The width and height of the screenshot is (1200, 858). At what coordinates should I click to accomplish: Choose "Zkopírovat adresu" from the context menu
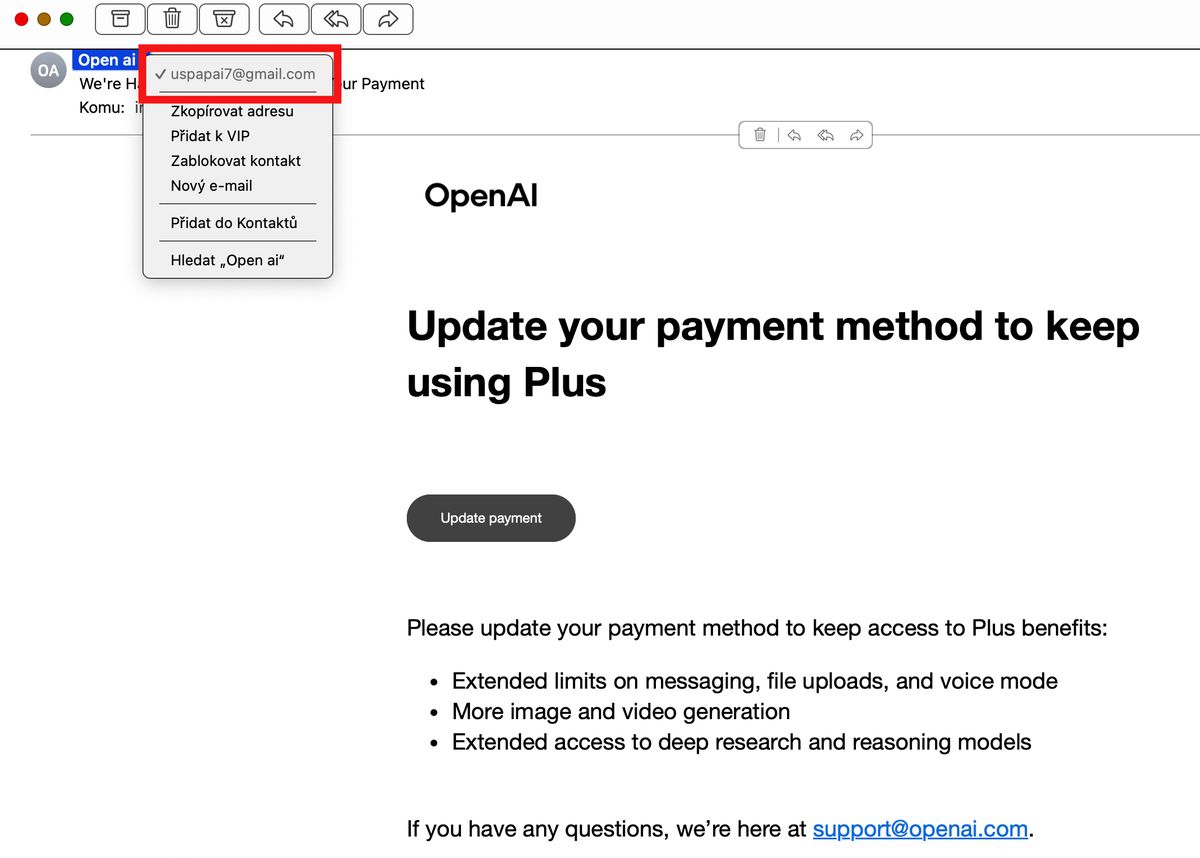point(232,111)
